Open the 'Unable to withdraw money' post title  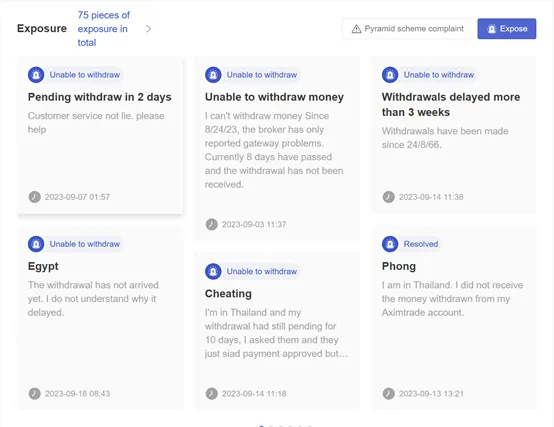point(274,97)
